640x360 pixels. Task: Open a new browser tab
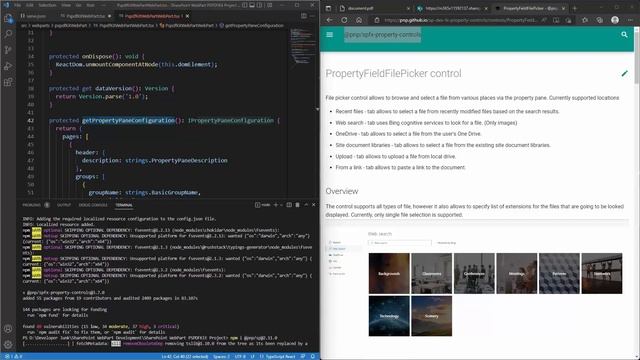pyautogui.click(x=575, y=8)
